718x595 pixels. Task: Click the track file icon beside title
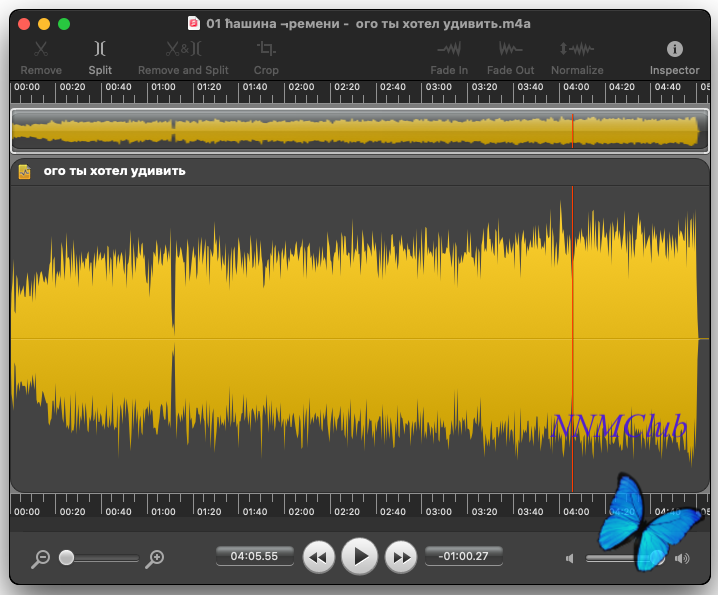[x=25, y=171]
